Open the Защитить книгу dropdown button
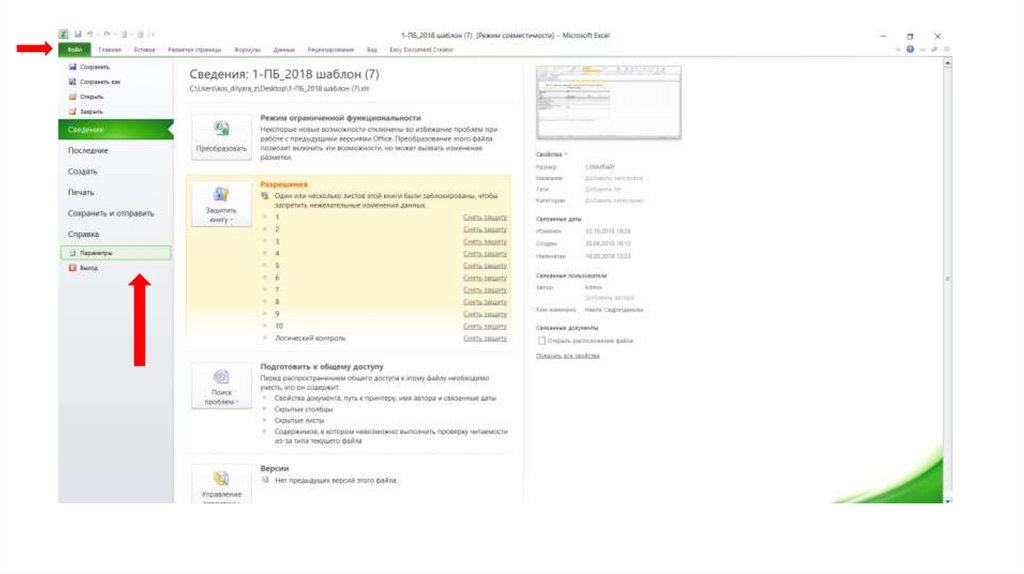1024x574 pixels. pyautogui.click(x=221, y=204)
